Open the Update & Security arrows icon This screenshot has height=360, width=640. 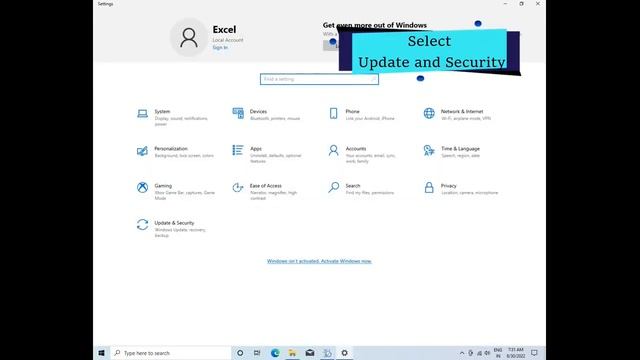click(x=142, y=224)
